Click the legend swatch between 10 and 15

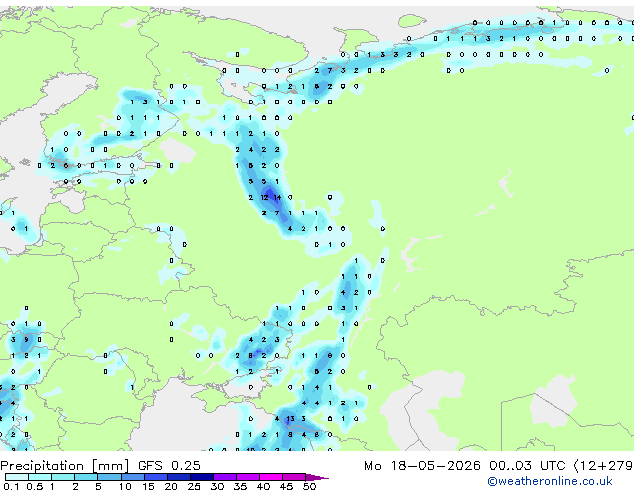tap(133, 477)
